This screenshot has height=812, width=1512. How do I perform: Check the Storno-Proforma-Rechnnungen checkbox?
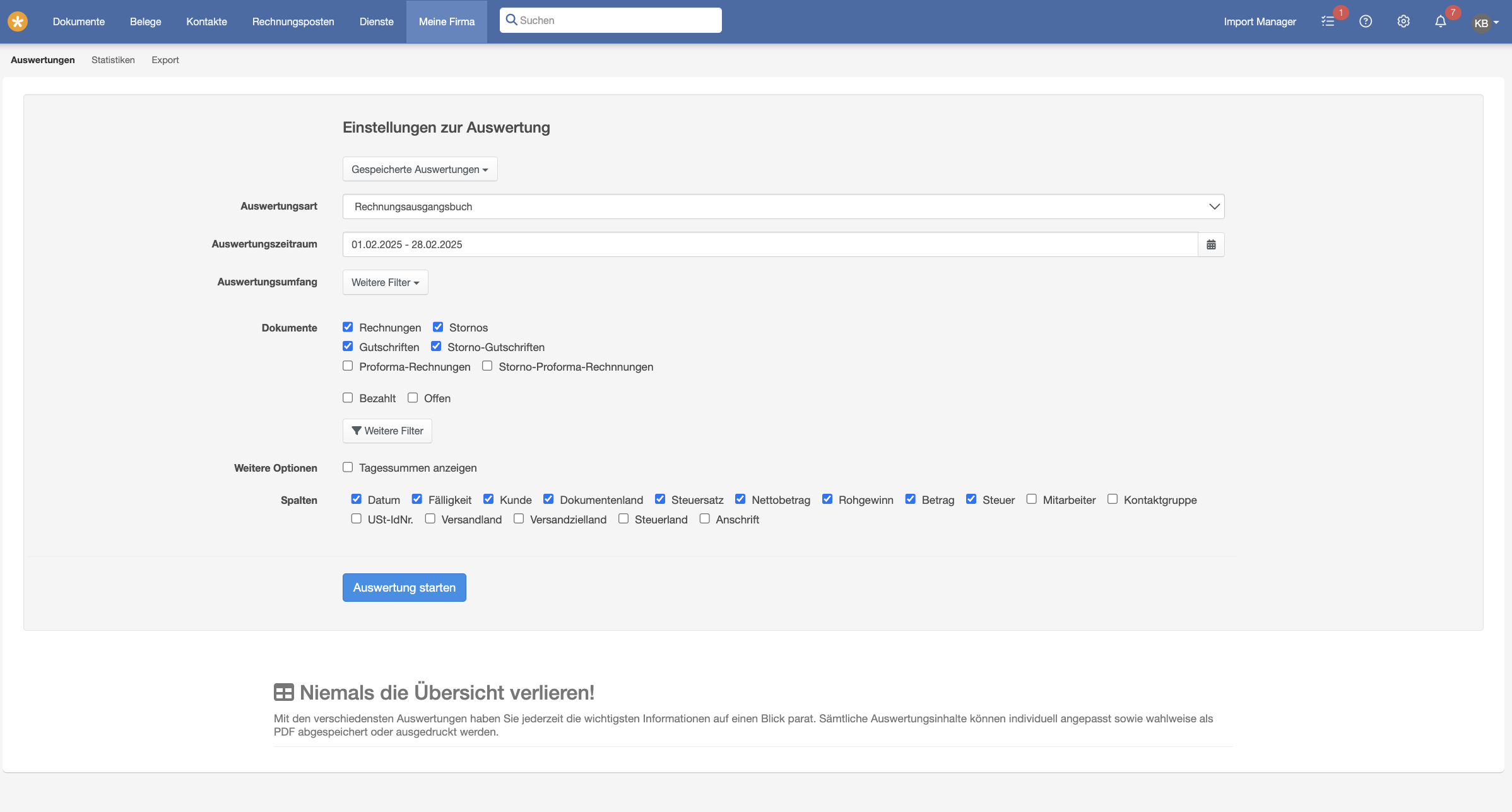pos(487,366)
